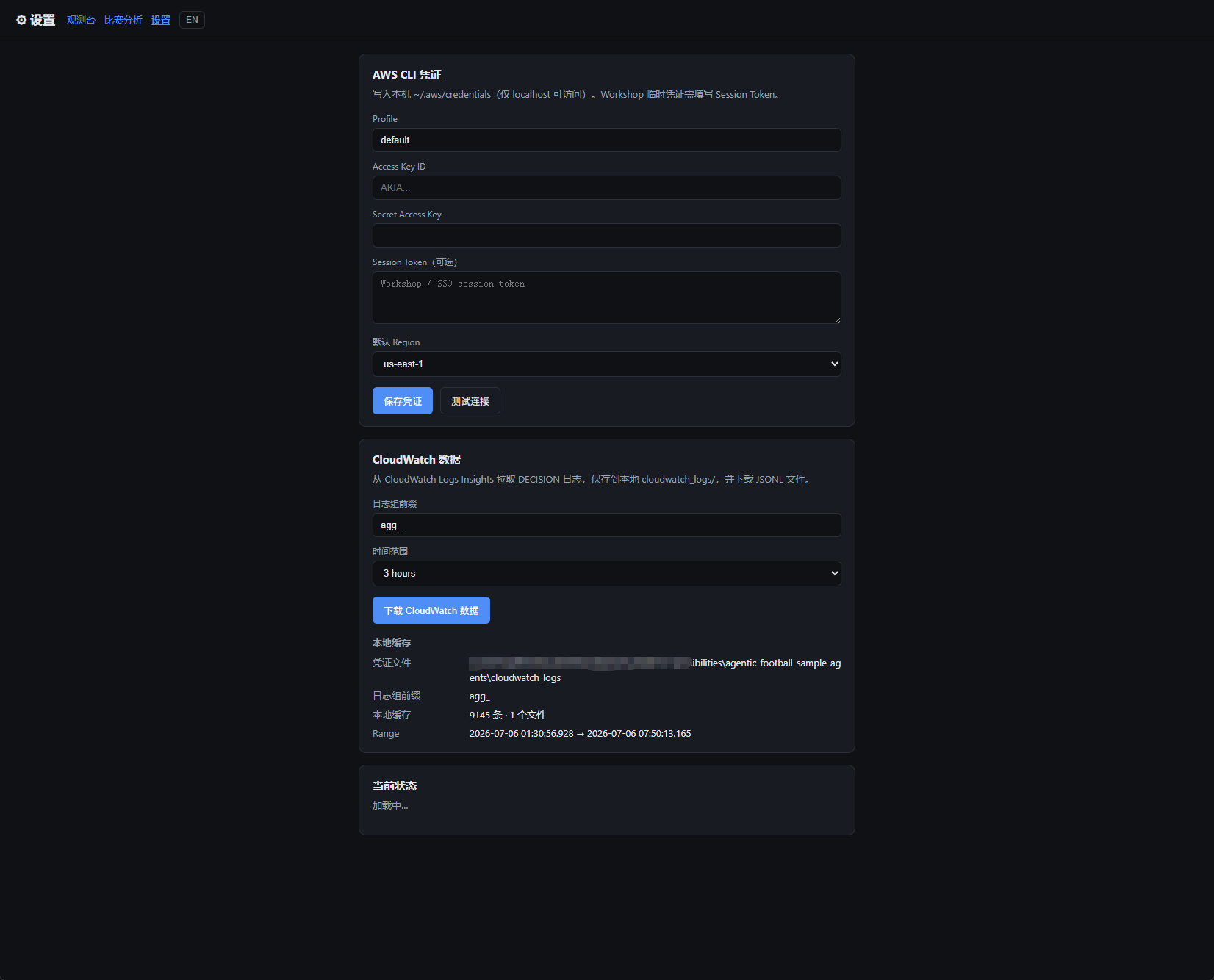Switch language with the EN button
Screen dimensions: 1214x980
[192, 20]
